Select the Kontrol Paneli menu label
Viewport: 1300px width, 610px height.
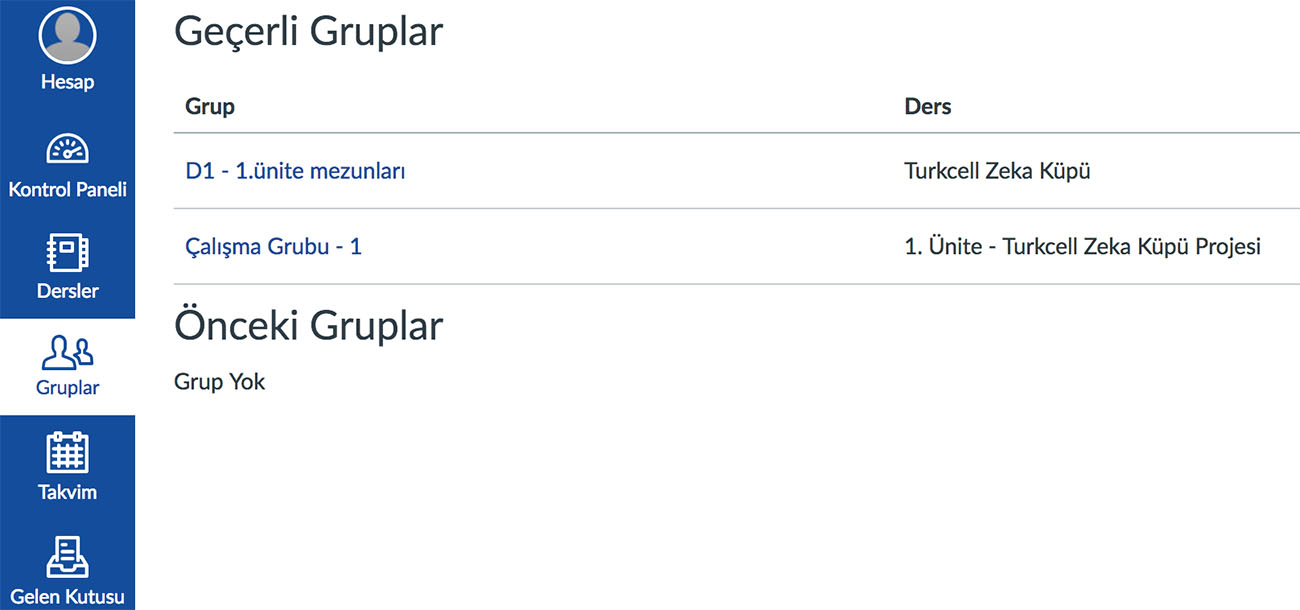(x=67, y=189)
